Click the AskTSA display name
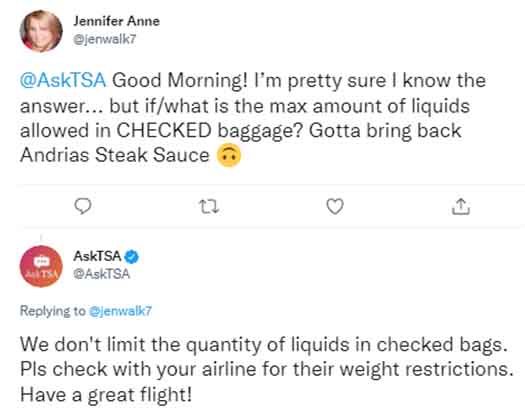The width and height of the screenshot is (525, 412). [x=97, y=256]
